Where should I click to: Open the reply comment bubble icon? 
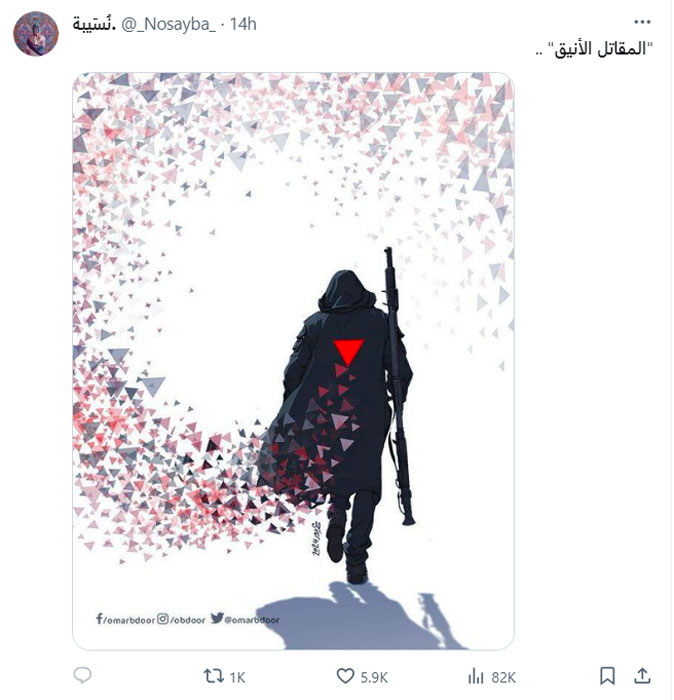(82, 675)
